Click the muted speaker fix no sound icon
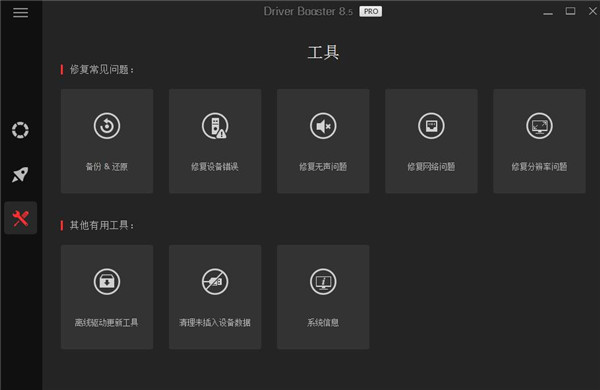Image resolution: width=600 pixels, height=390 pixels. [323, 126]
